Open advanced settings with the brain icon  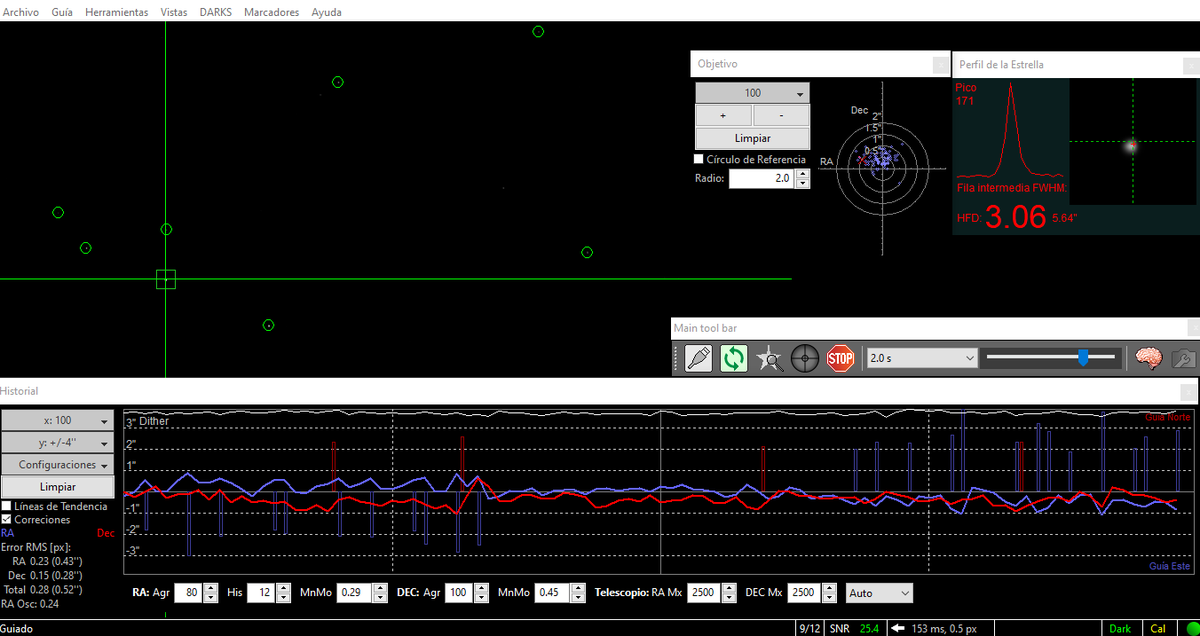1148,358
